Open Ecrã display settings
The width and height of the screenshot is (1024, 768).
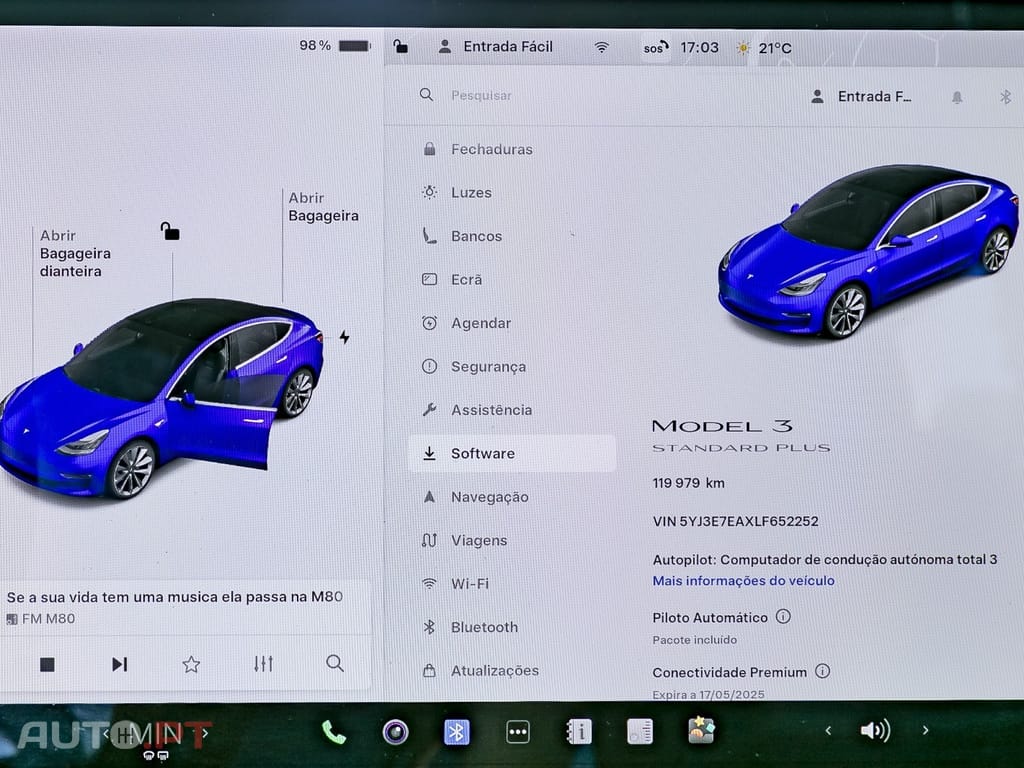(x=466, y=280)
